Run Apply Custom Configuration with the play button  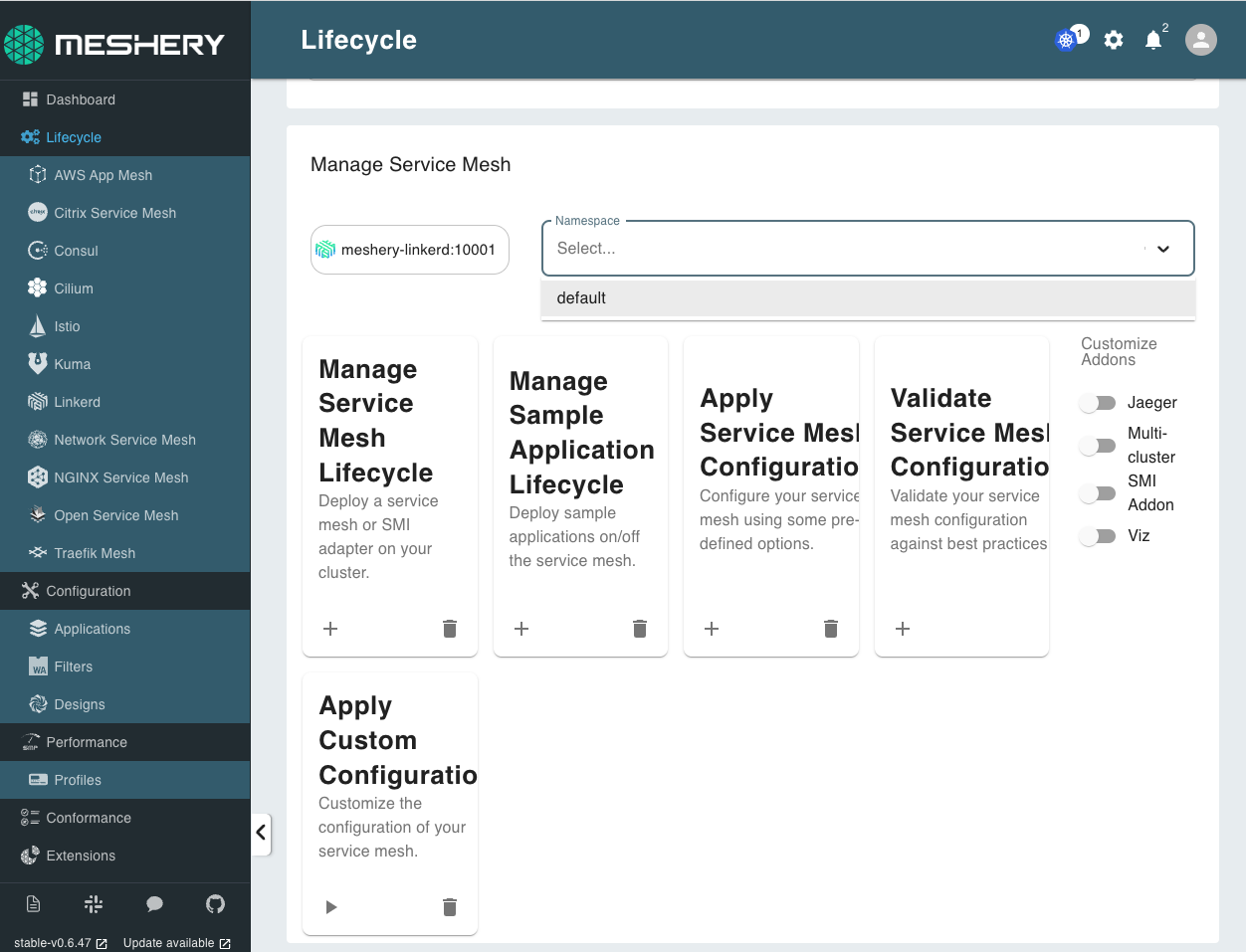coord(329,906)
